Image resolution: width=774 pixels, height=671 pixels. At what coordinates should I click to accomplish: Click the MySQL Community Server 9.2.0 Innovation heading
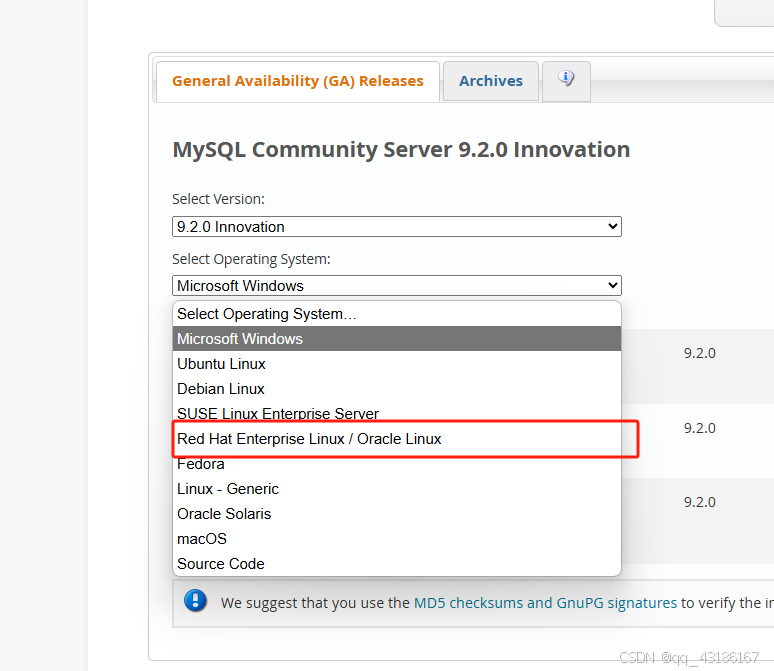pos(401,150)
